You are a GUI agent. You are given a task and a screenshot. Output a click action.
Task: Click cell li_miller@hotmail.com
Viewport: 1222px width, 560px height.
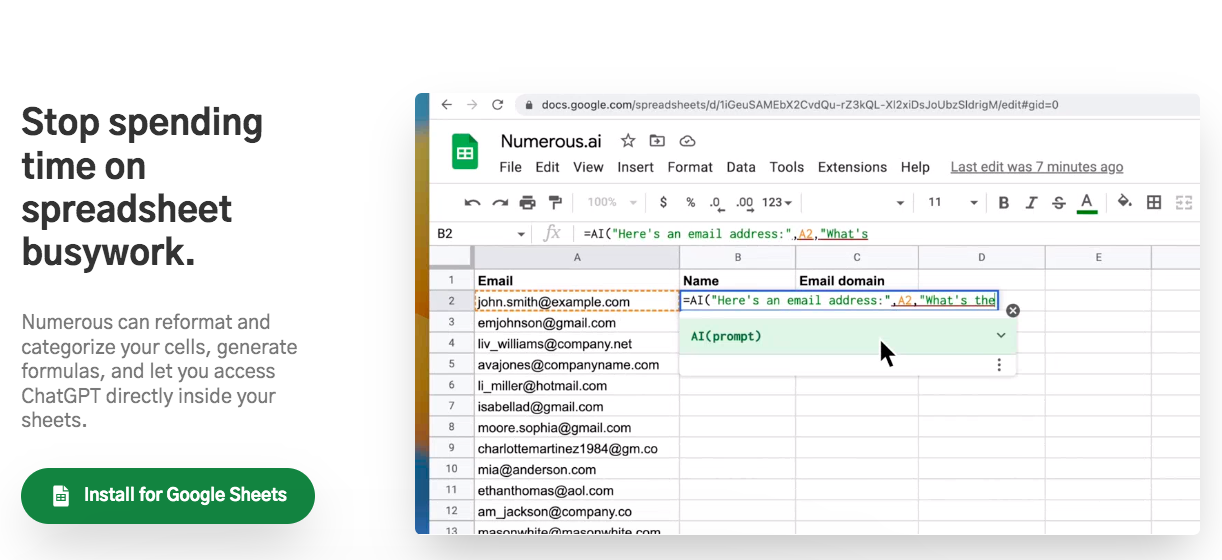coord(577,386)
